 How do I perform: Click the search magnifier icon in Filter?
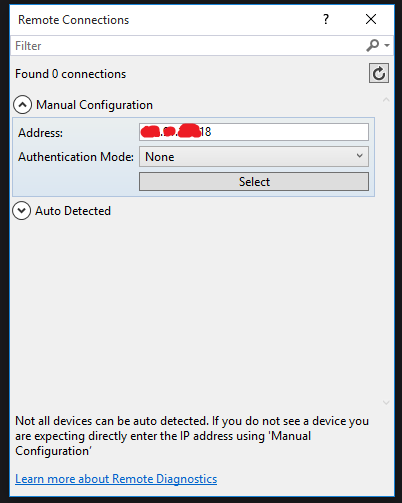click(x=372, y=45)
